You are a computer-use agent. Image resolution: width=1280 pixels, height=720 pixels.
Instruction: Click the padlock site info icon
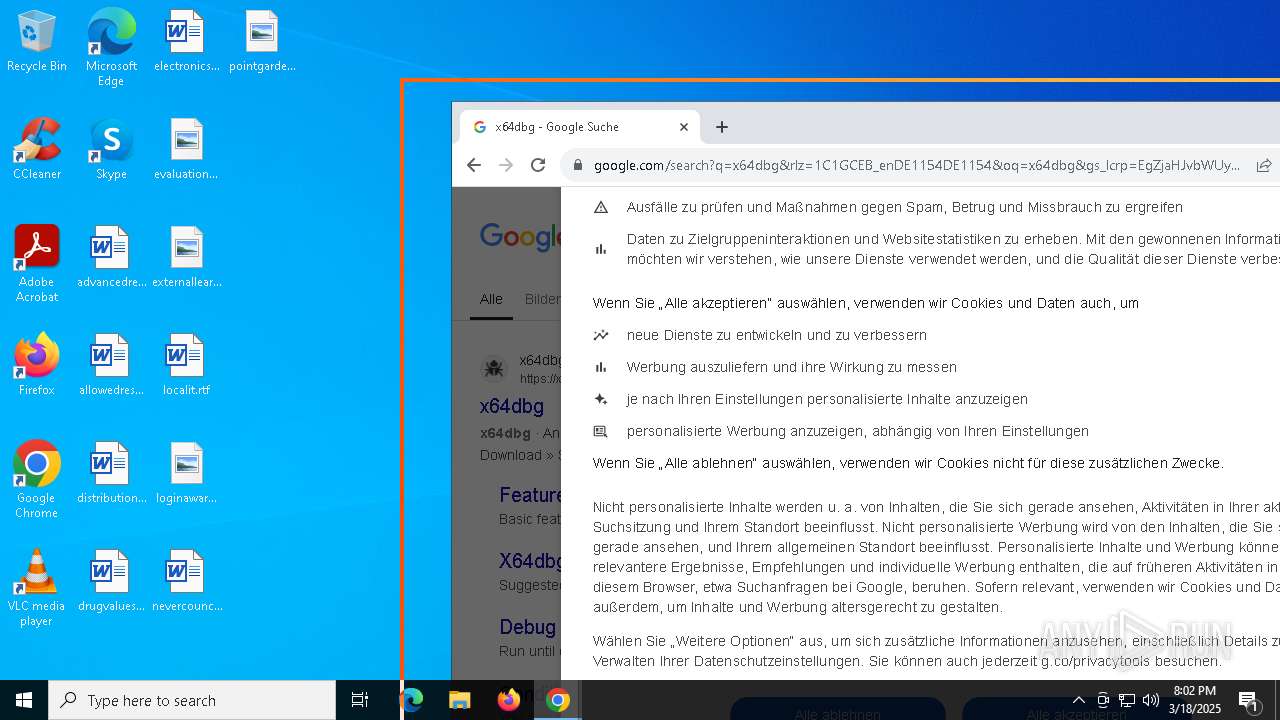tap(578, 165)
